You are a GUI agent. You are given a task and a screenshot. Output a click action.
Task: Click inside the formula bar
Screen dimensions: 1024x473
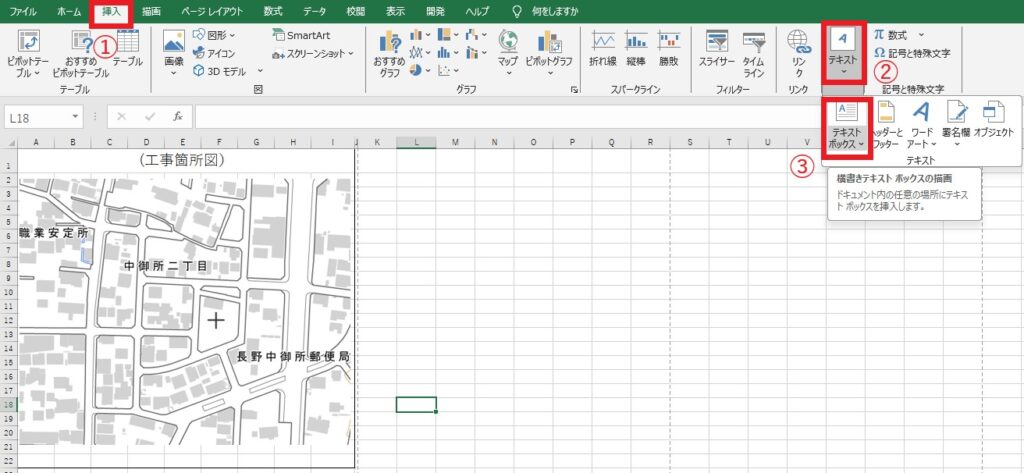500,117
